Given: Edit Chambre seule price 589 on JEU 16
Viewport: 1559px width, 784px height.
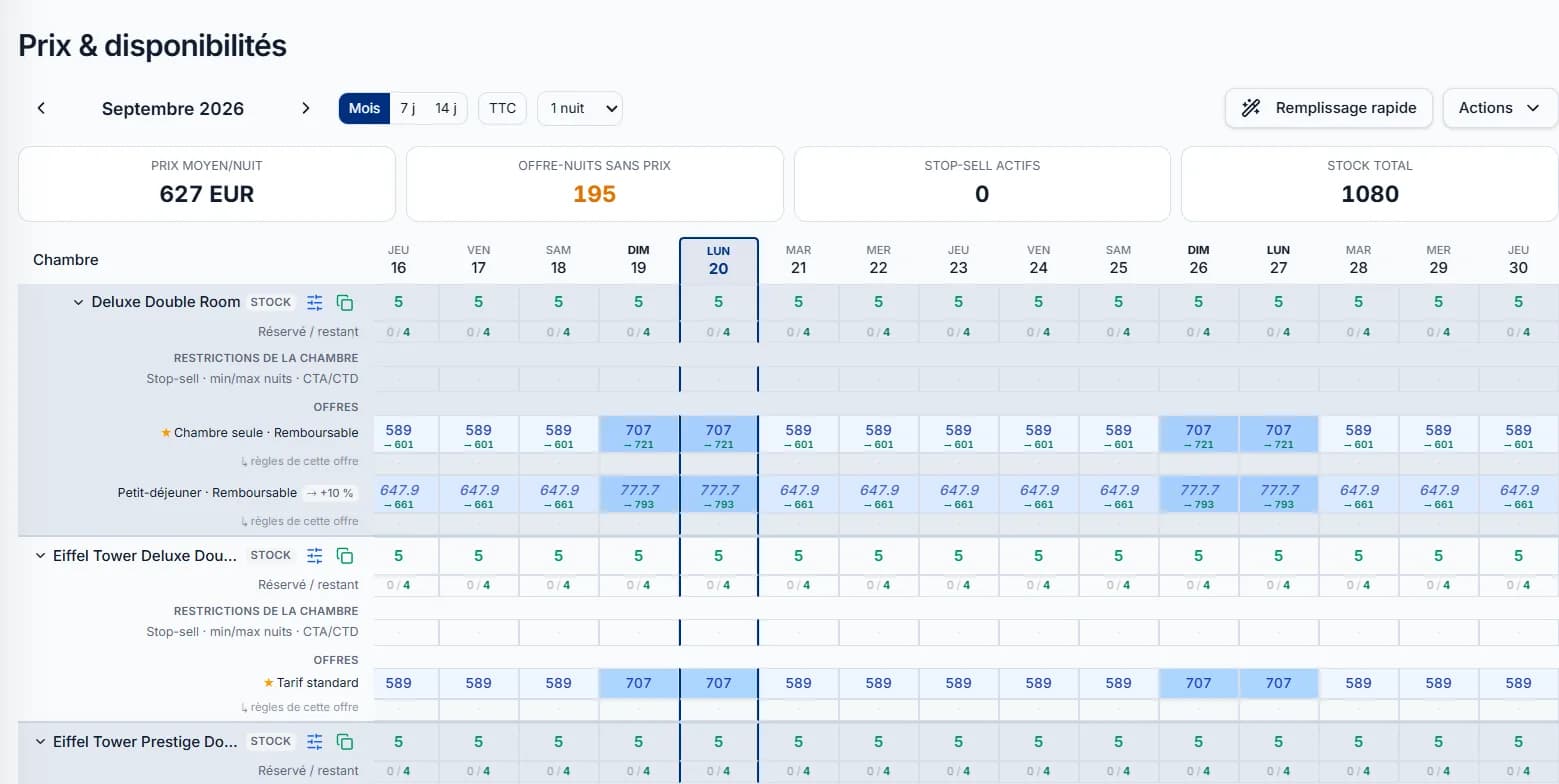Looking at the screenshot, I should point(398,435).
